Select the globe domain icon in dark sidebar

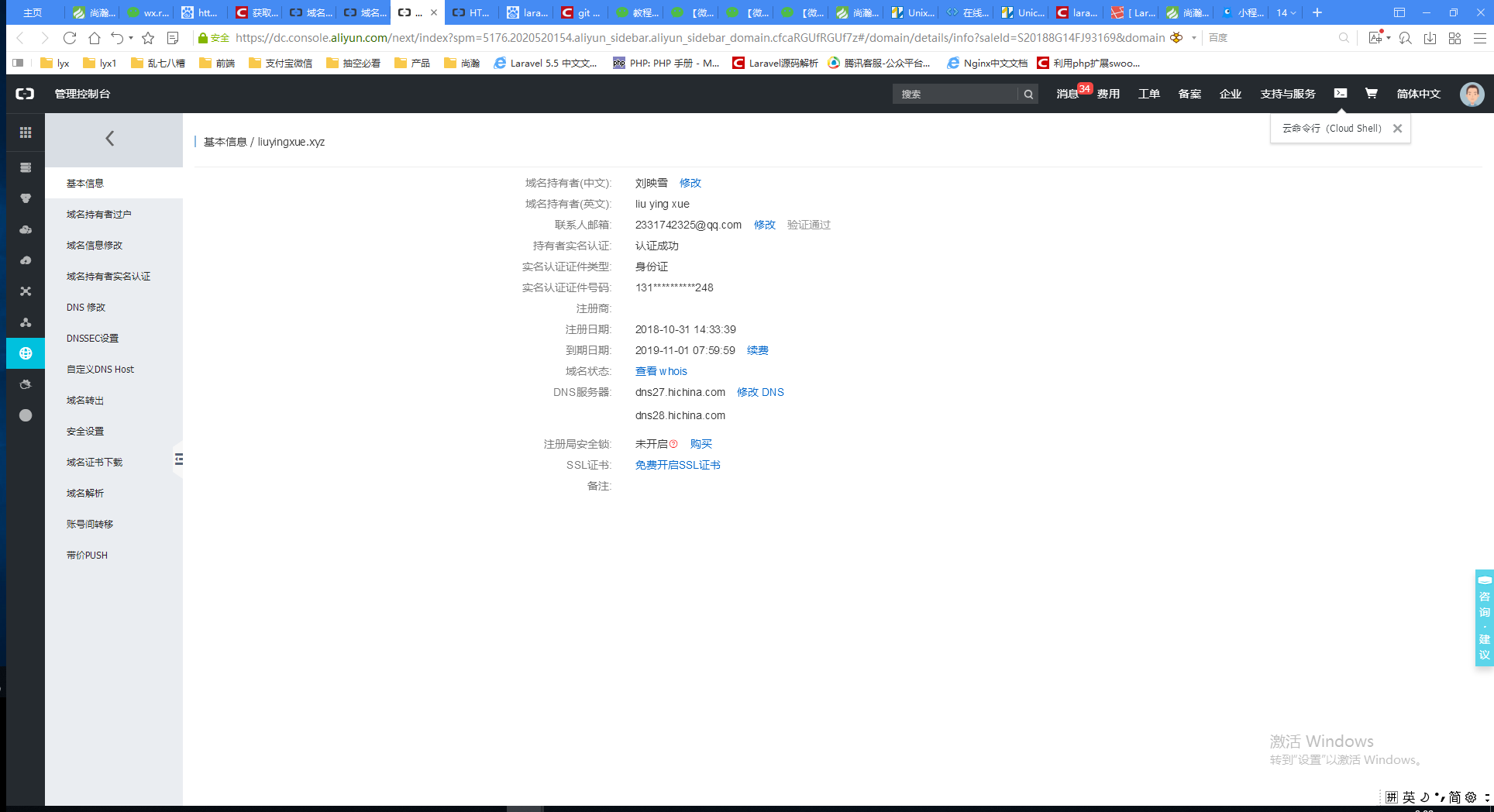(26, 353)
